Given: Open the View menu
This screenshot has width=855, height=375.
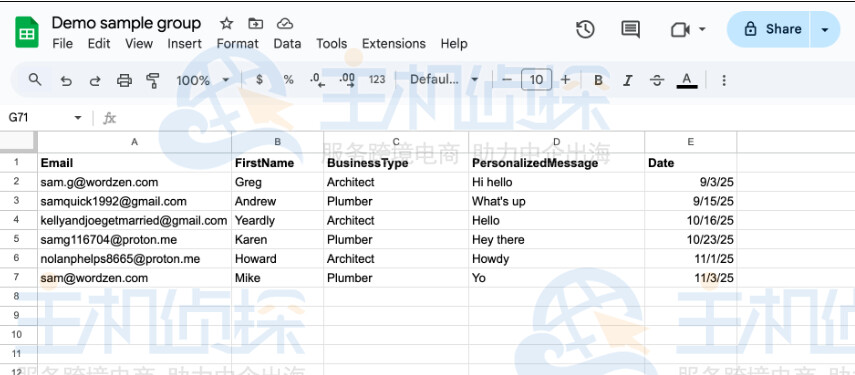Looking at the screenshot, I should tap(139, 44).
